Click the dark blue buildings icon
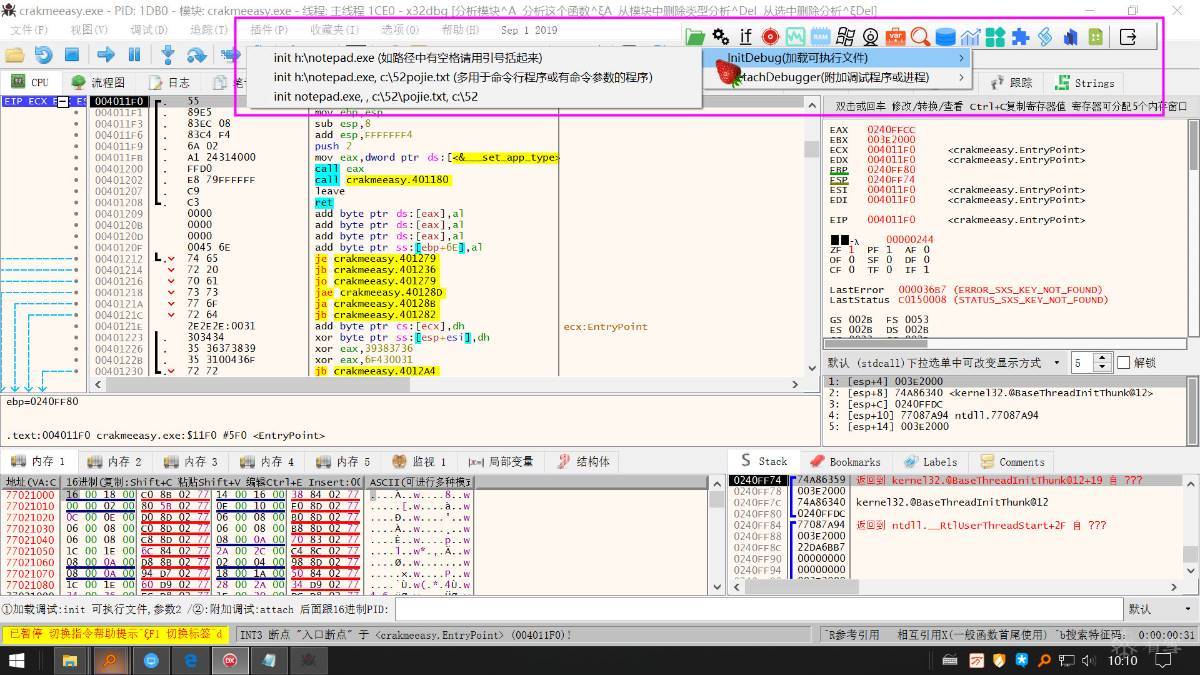This screenshot has height=675, width=1200. 1070,37
